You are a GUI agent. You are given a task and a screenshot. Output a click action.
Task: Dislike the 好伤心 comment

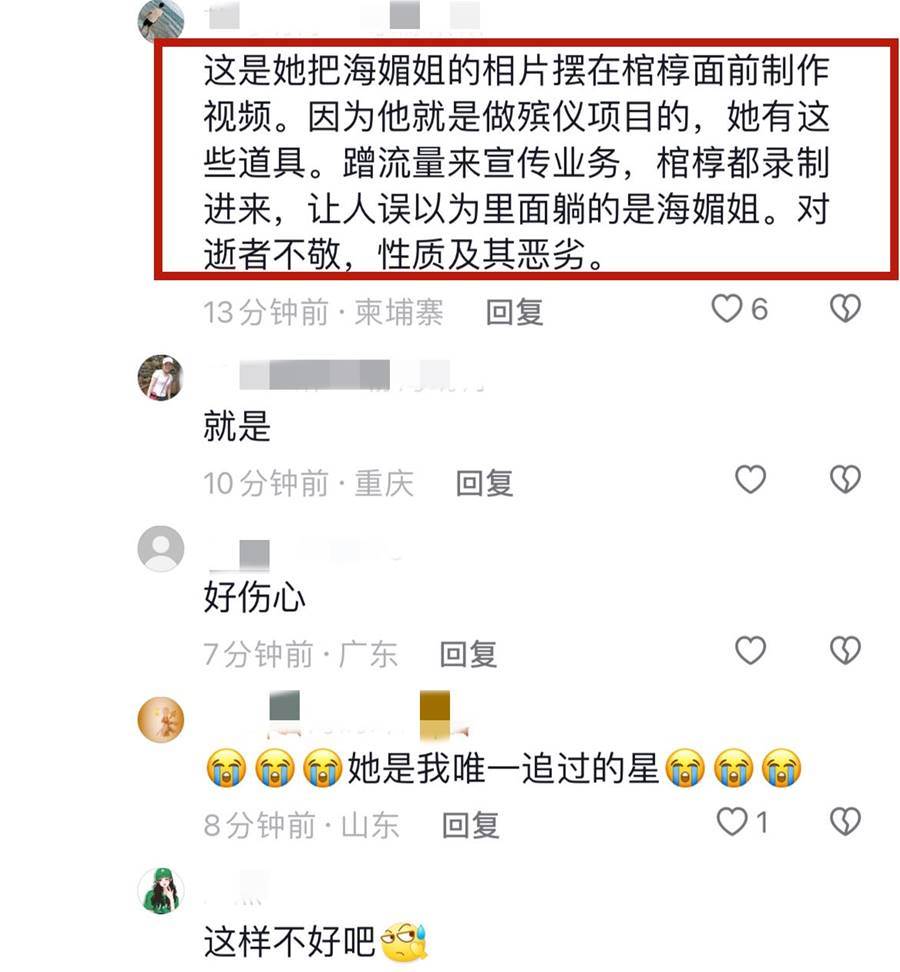coord(845,651)
